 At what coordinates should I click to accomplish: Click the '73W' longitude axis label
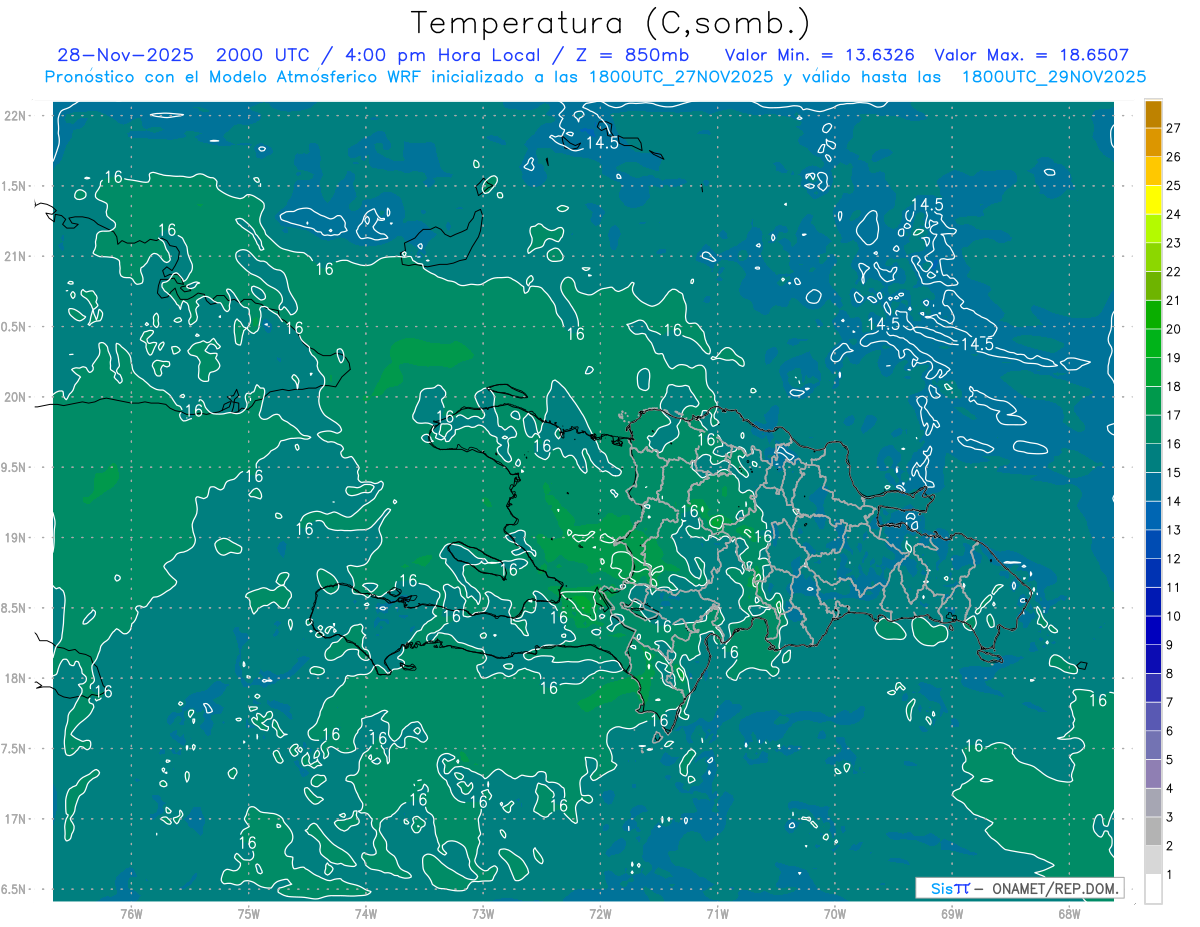pos(483,914)
